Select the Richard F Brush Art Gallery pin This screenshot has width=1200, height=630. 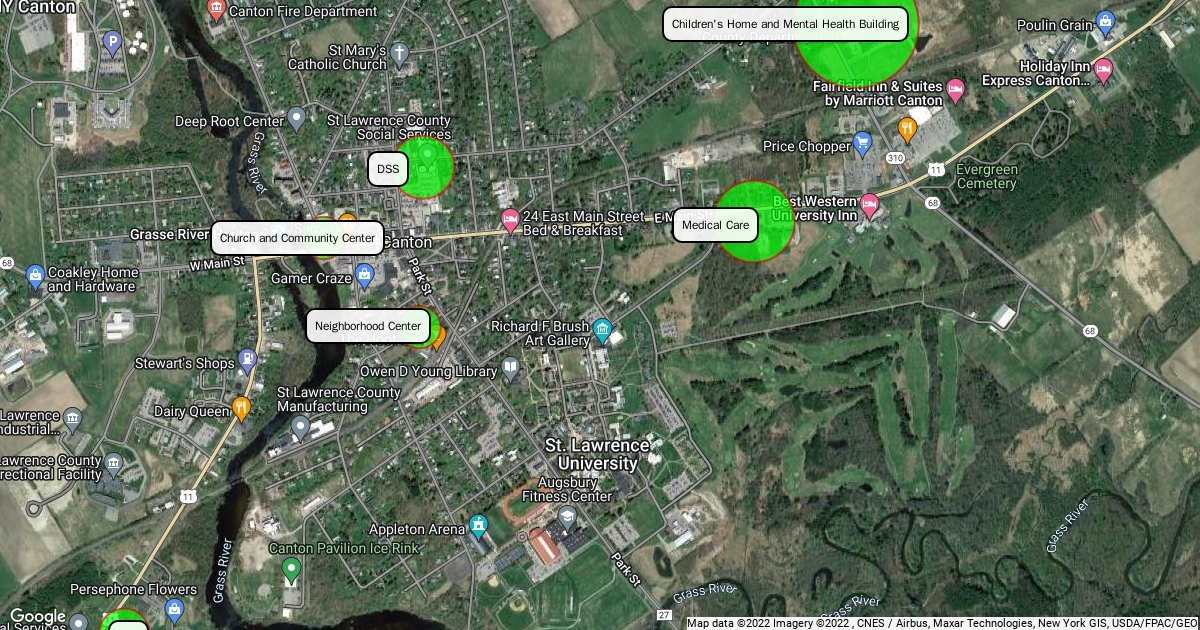tap(602, 329)
